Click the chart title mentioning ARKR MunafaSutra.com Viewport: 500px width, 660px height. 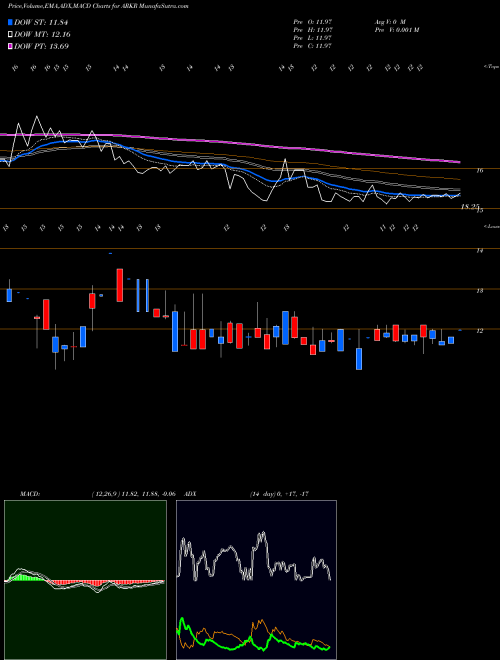pos(98,6)
